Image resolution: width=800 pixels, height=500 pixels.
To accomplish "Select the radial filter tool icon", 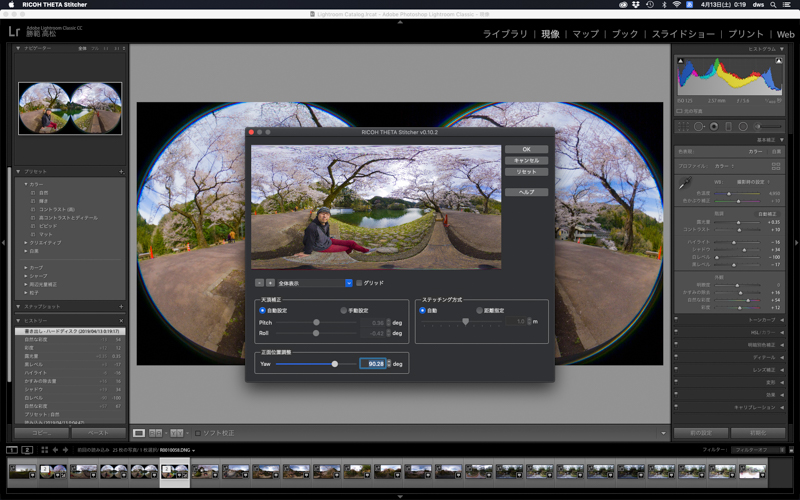I will pyautogui.click(x=743, y=126).
